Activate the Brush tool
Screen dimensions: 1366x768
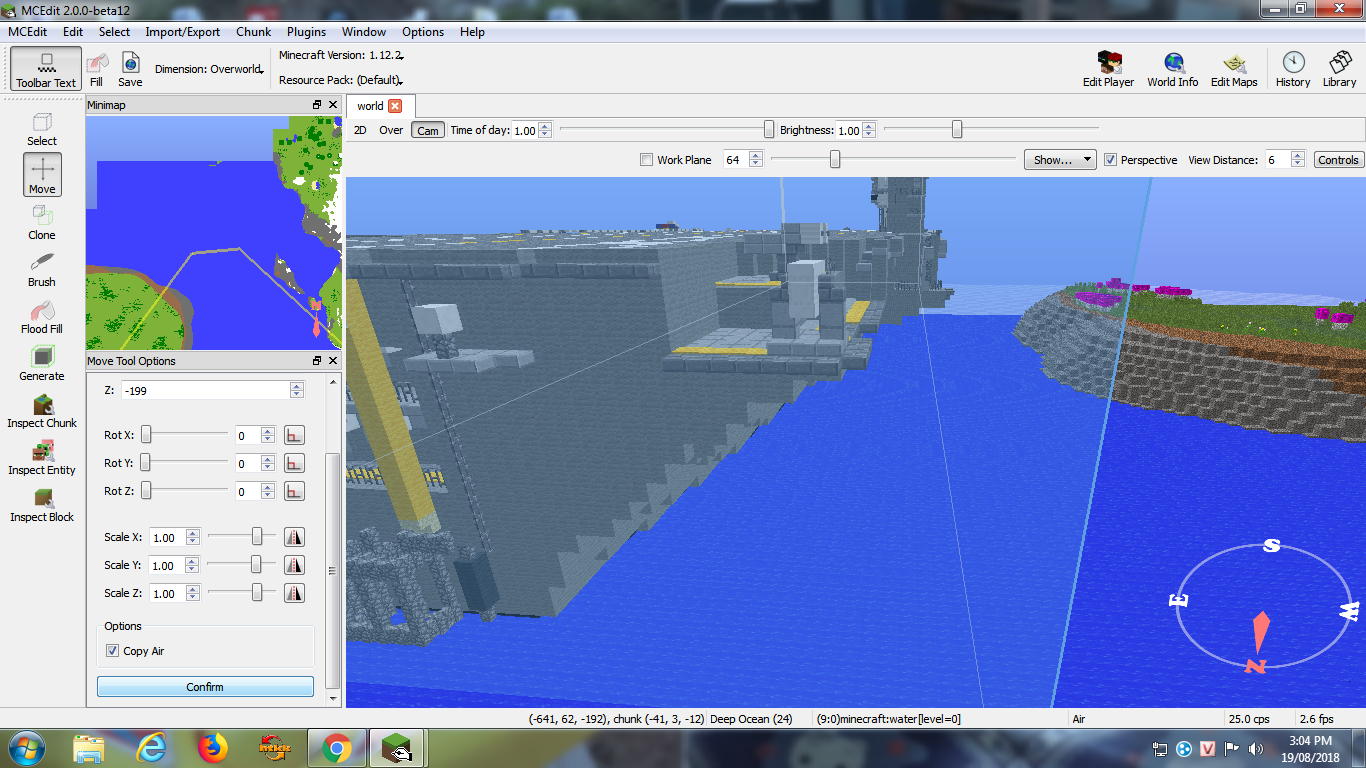click(x=42, y=268)
